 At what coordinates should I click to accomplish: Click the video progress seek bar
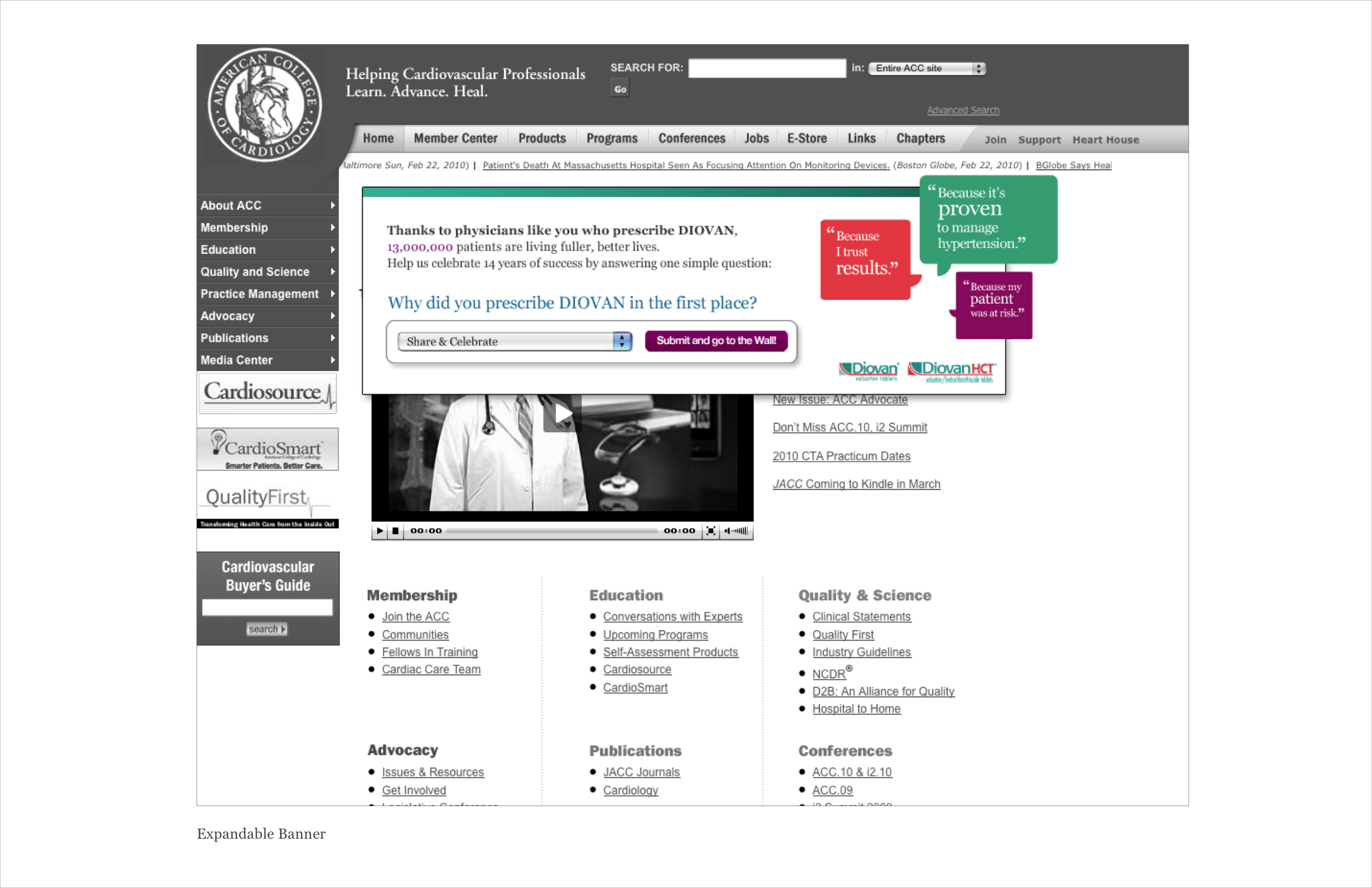pos(551,530)
